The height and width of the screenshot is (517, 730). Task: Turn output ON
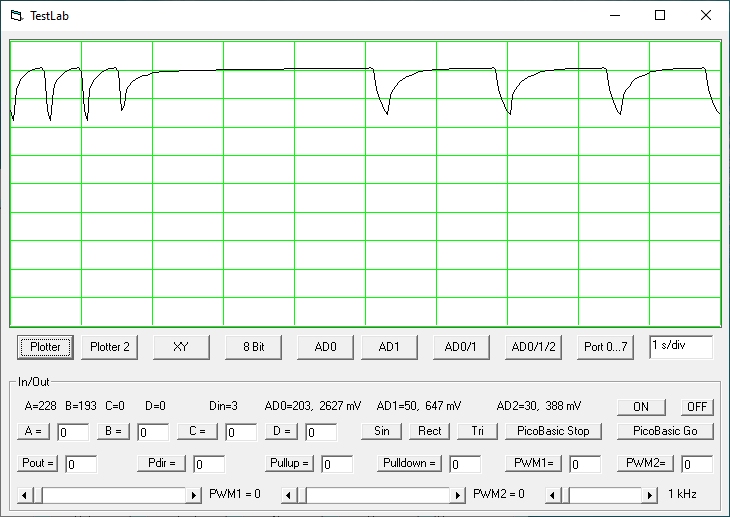[641, 407]
